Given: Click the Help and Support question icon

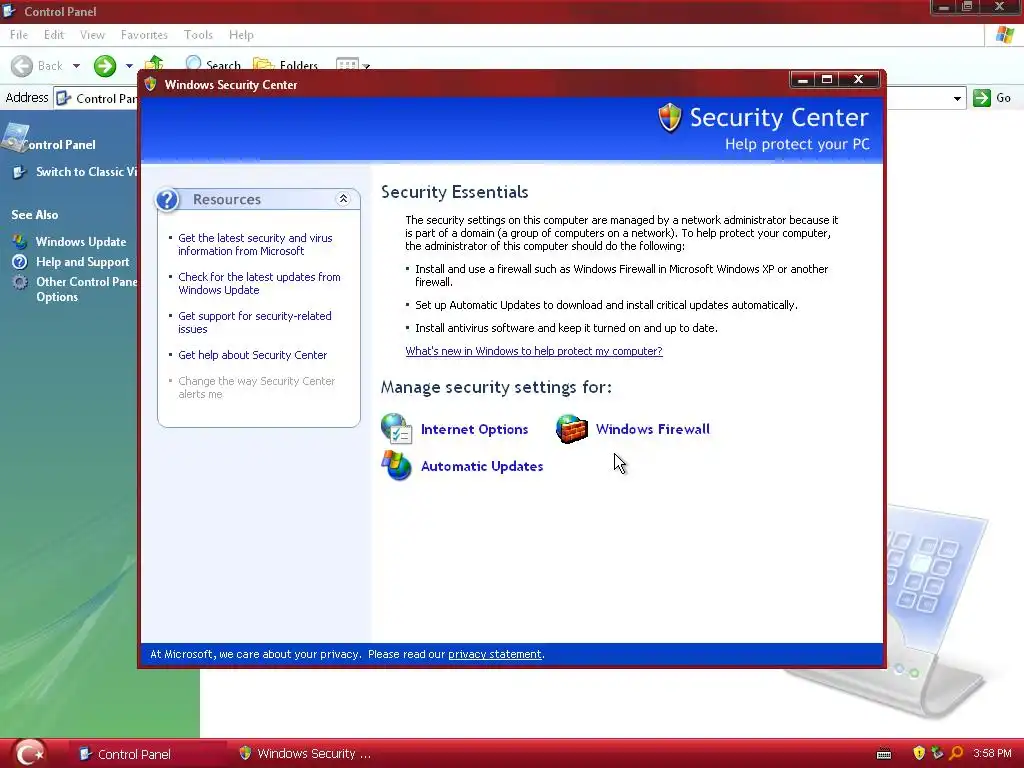Looking at the screenshot, I should point(20,262).
